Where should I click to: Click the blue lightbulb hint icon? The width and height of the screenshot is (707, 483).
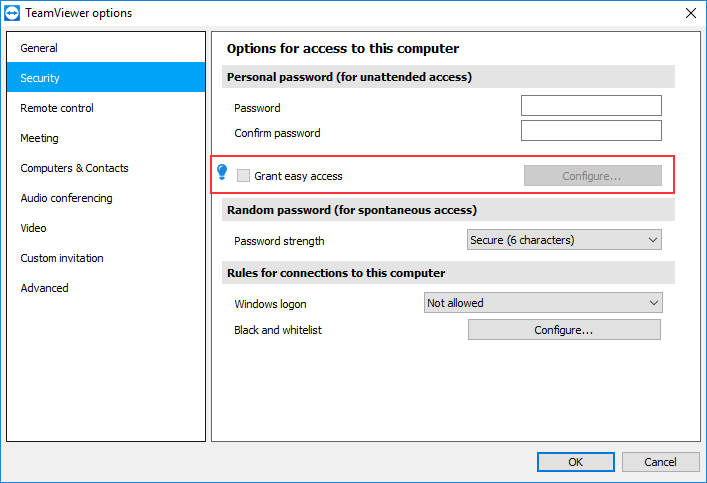(222, 172)
